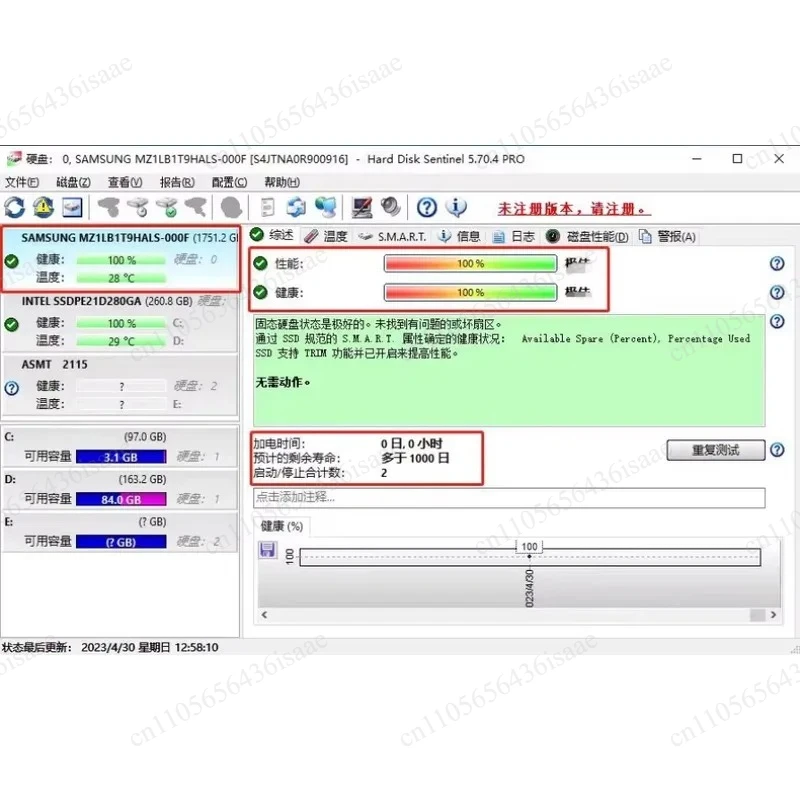Image resolution: width=800 pixels, height=800 pixels.
Task: Click the INTEL 29 °C temperature value
Action: point(121,341)
